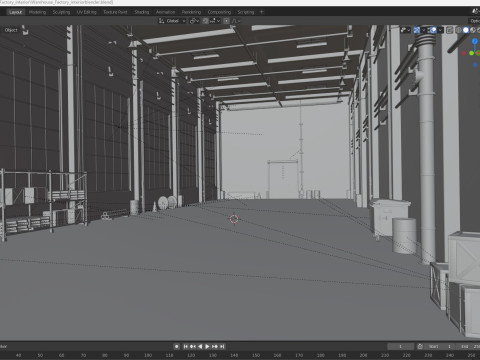
Task: Jump to the timeline end frame
Action: [x=222, y=346]
